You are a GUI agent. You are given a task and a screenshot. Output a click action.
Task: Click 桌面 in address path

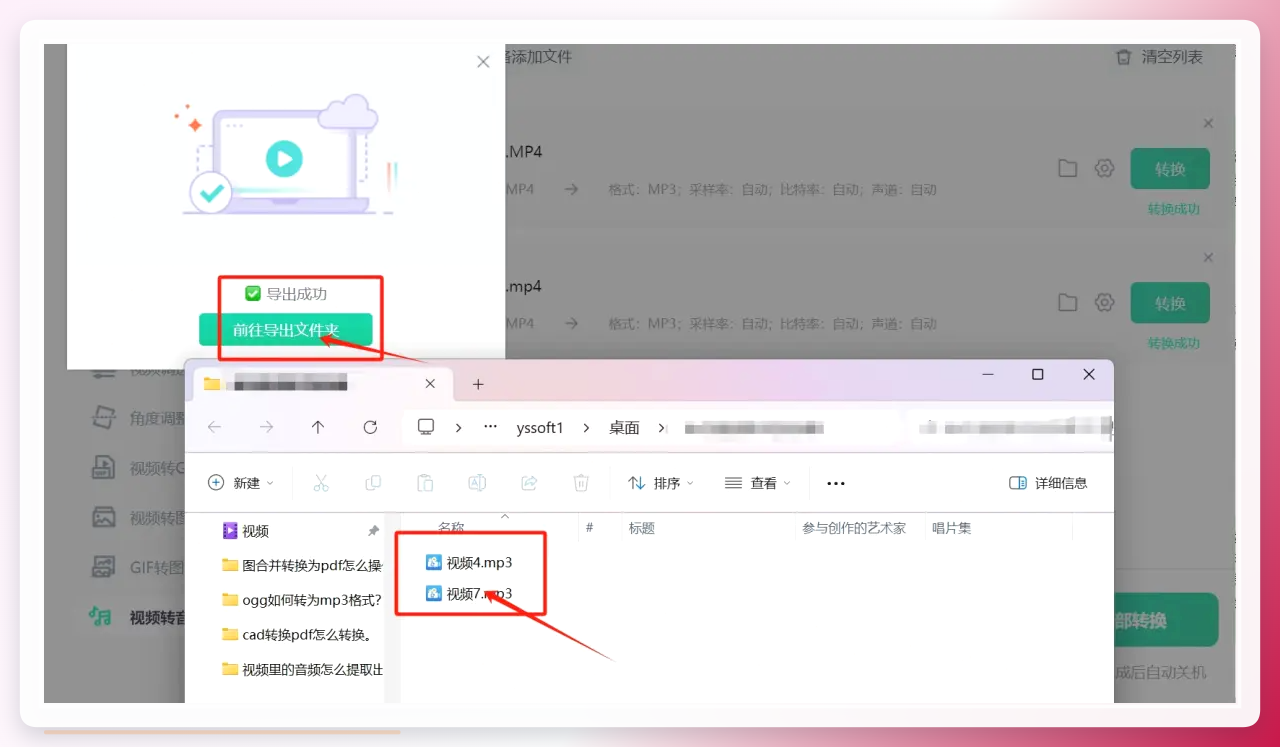pos(624,428)
